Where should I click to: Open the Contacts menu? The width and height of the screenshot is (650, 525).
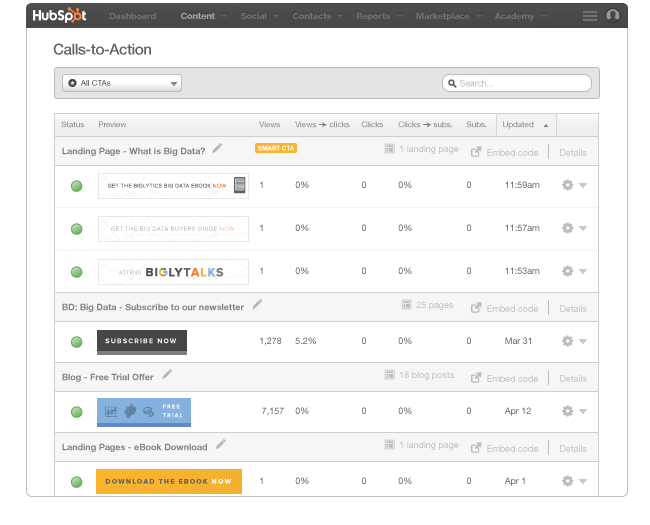coord(318,16)
